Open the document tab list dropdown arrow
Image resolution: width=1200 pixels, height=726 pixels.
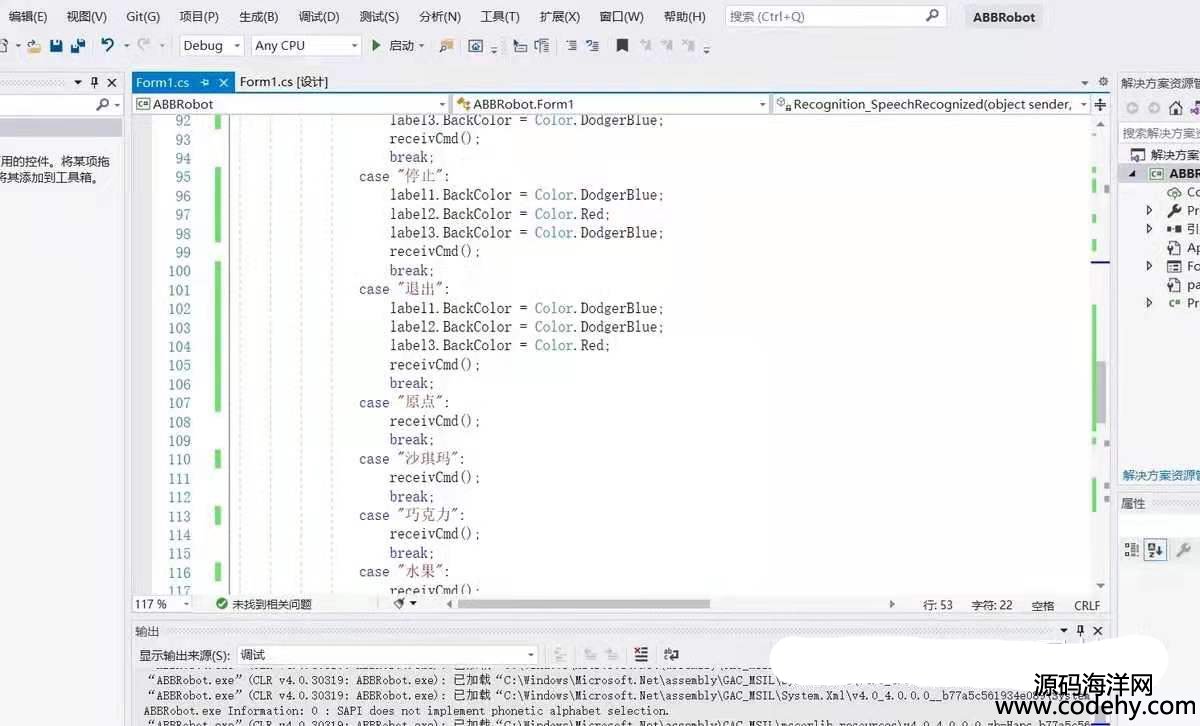click(1085, 82)
